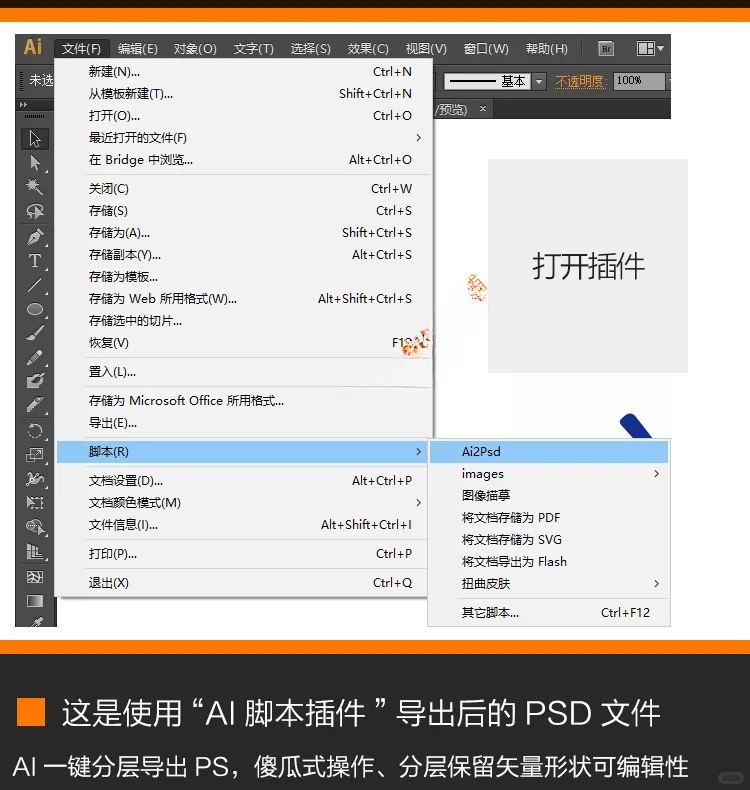Select the Selection tool (black arrow)

tap(35, 139)
